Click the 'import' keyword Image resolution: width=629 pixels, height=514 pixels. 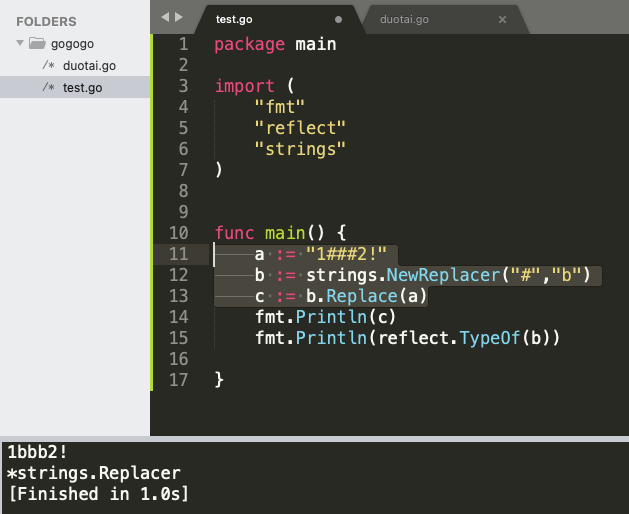[245, 86]
